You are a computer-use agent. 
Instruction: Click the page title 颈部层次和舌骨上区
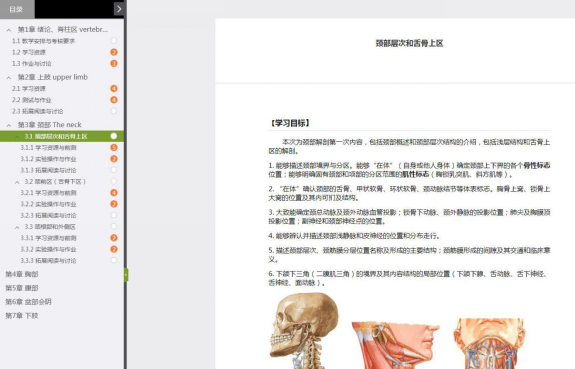point(409,43)
